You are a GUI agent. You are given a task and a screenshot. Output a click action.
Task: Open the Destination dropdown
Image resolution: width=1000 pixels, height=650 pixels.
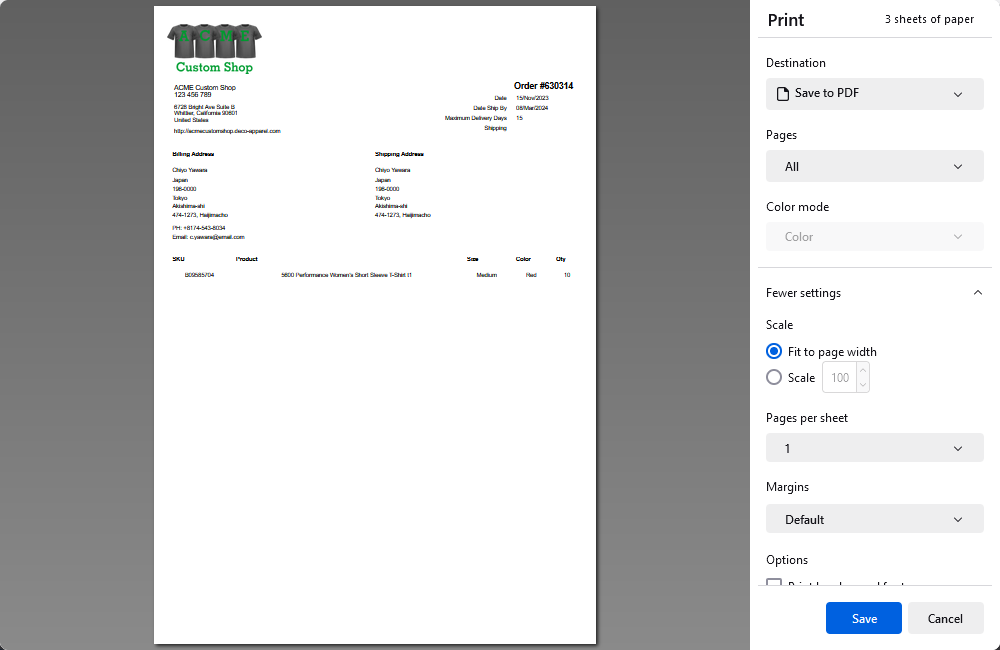click(x=874, y=93)
